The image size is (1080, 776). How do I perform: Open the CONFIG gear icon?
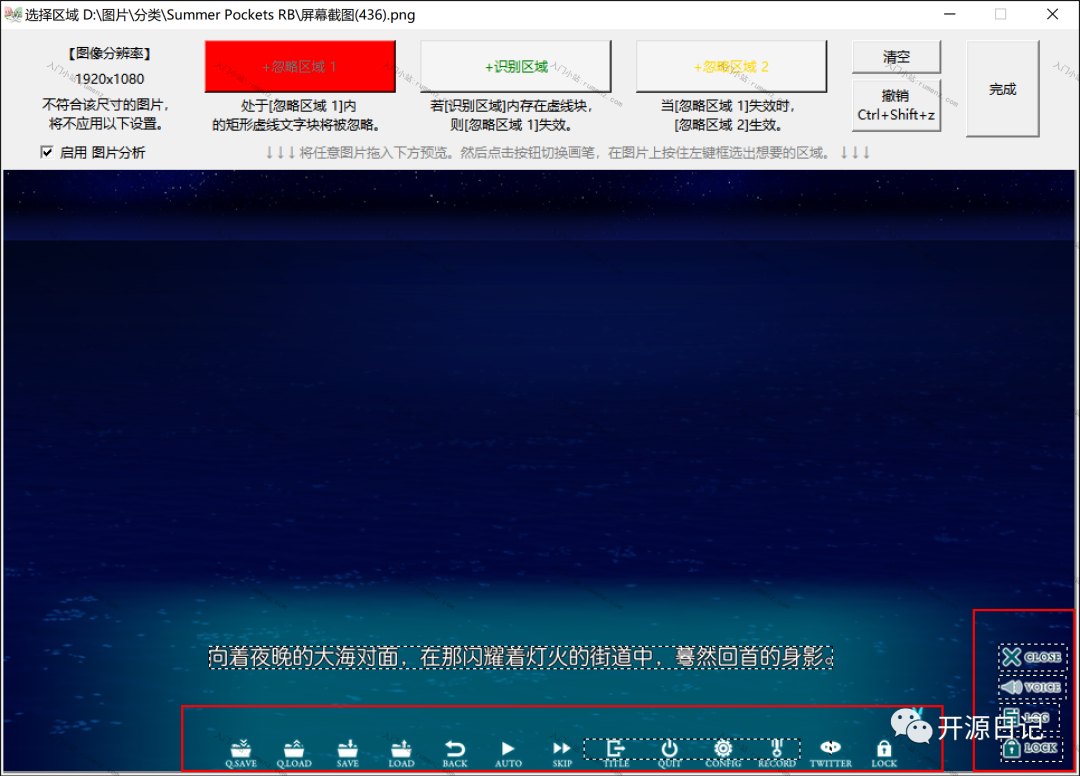723,750
